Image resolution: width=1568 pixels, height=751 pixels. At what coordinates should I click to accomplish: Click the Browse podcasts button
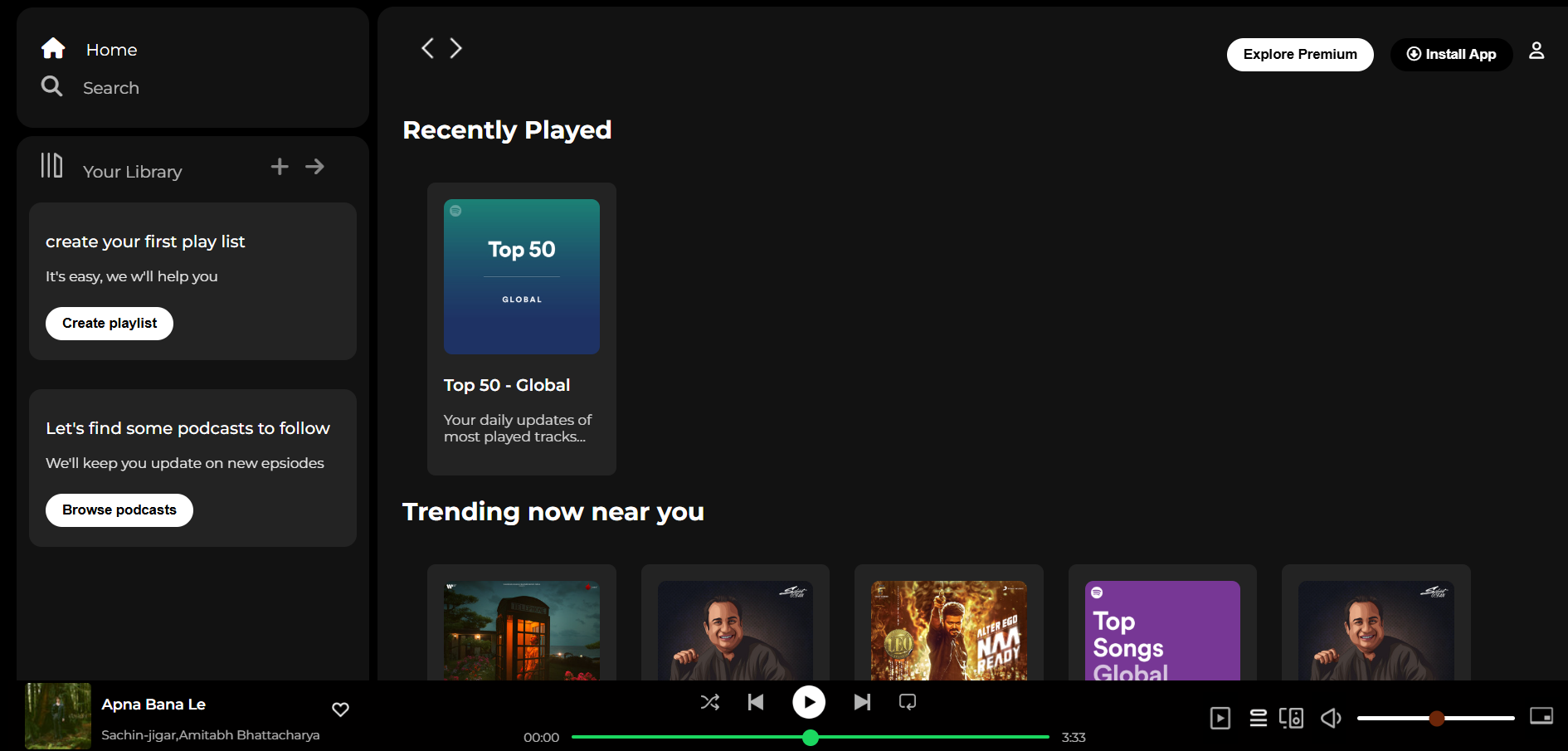tap(119, 510)
